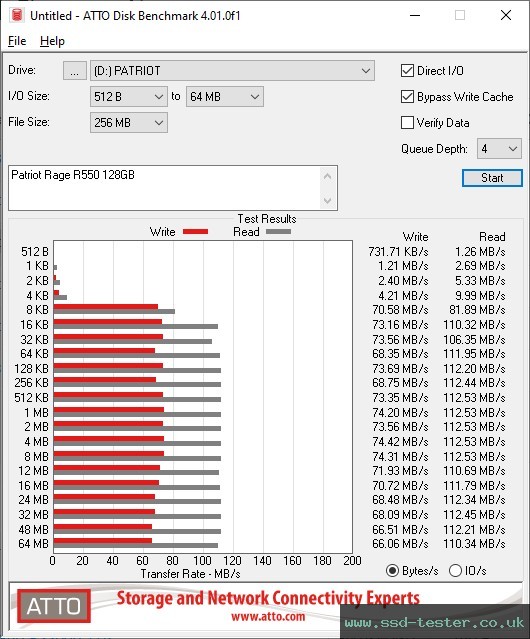Click the 110.34 MB/s read result
Image resolution: width=530 pixels, height=639 pixels.
click(x=474, y=544)
